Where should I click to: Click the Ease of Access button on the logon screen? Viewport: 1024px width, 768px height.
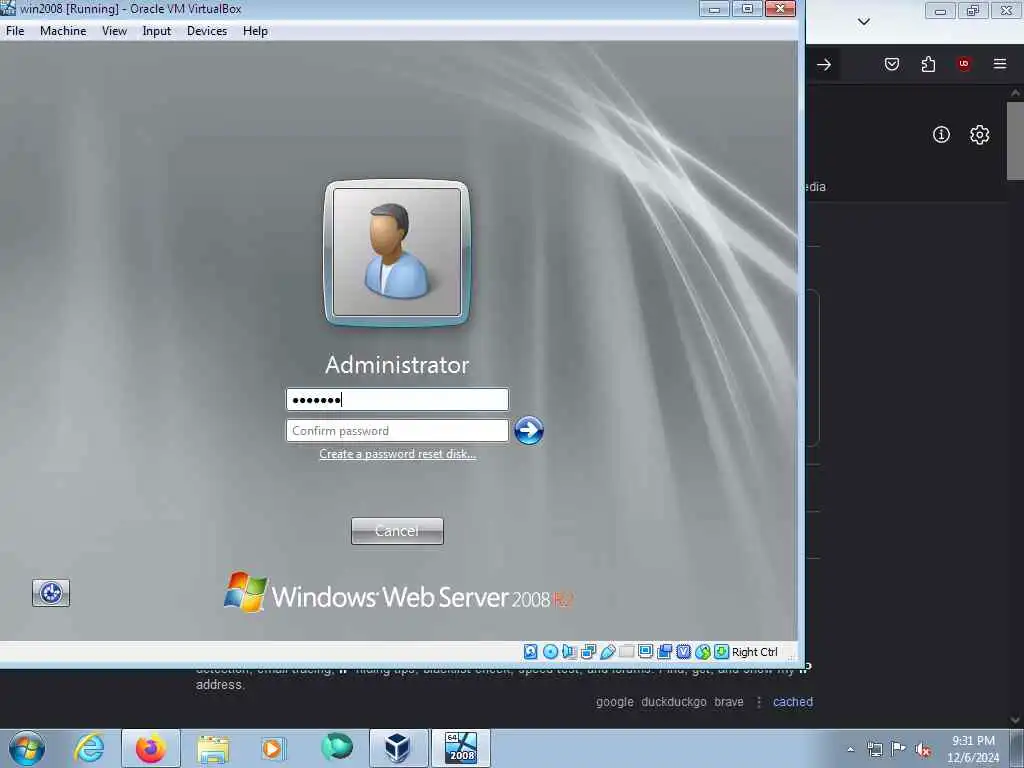tap(51, 593)
